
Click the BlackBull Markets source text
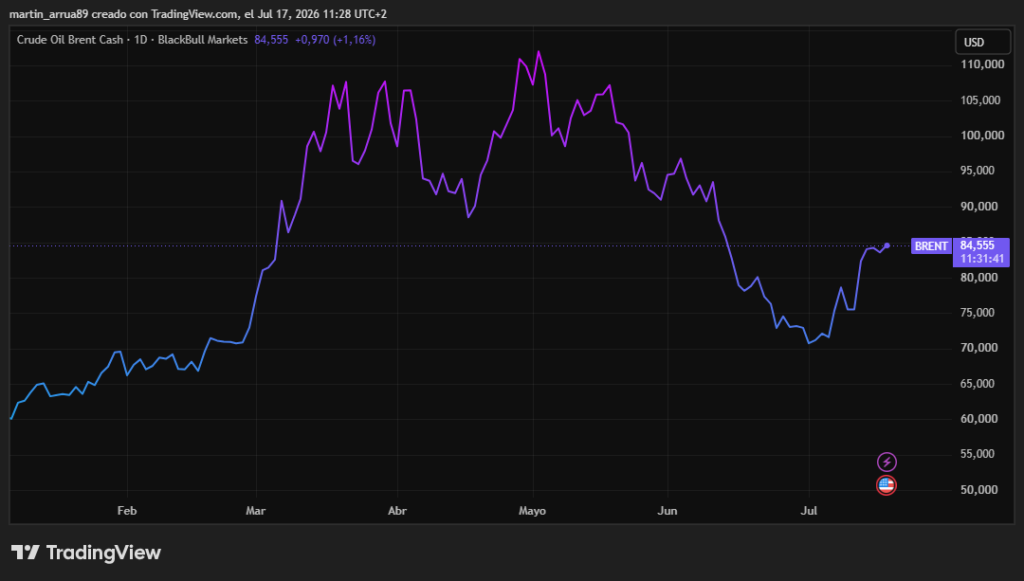[x=202, y=40]
